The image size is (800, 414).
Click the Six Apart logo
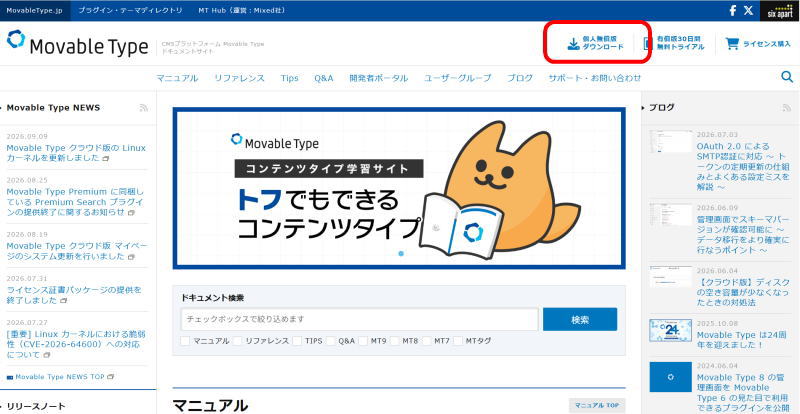pyautogui.click(x=780, y=11)
